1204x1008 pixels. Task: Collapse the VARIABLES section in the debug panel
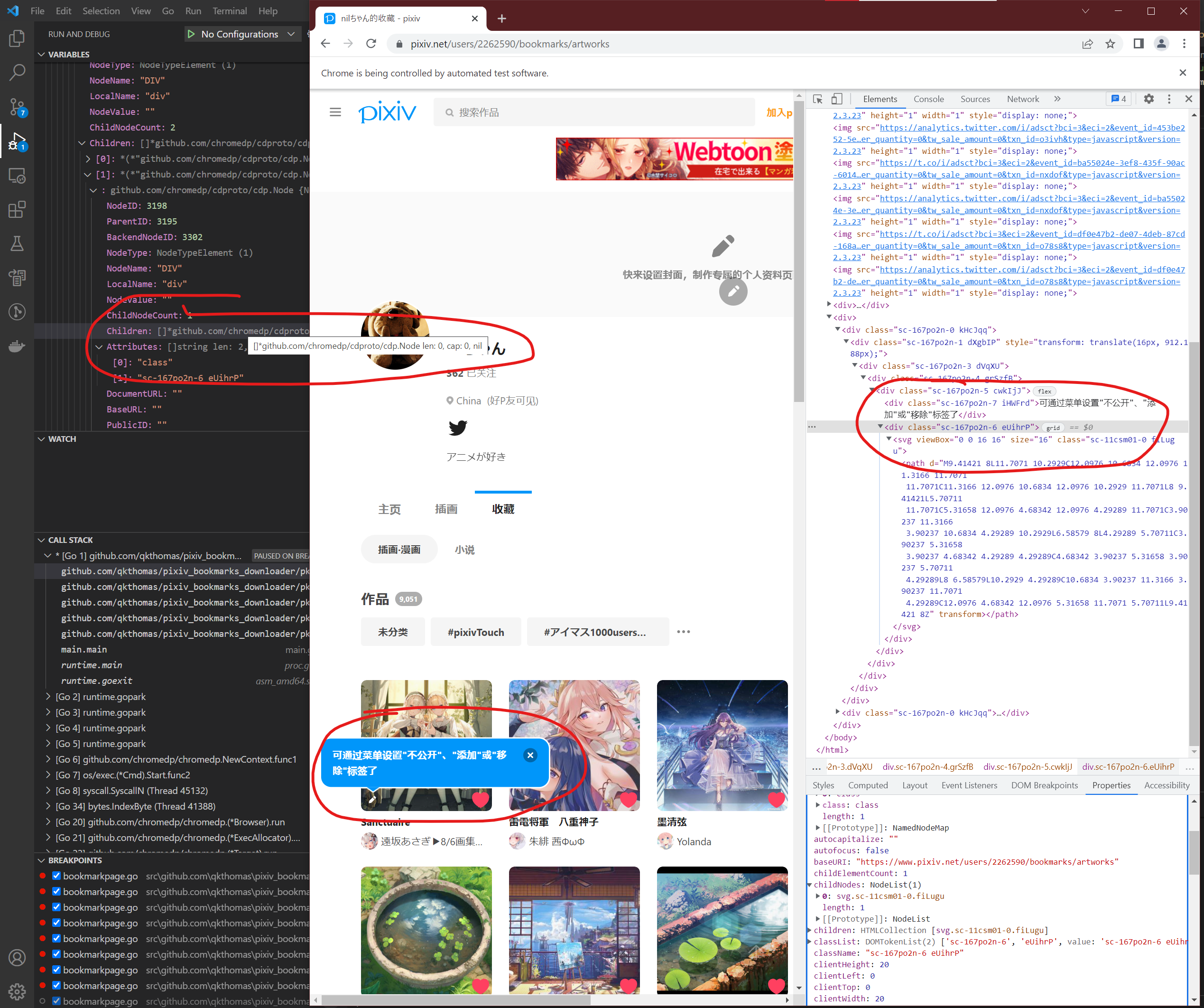(x=41, y=54)
